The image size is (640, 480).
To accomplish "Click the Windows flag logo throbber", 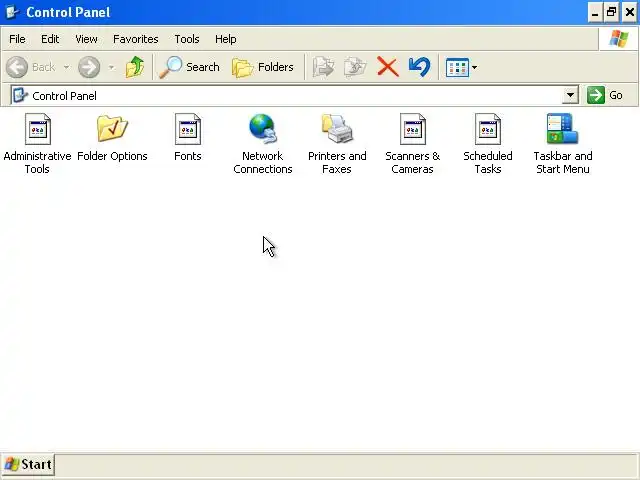I will click(619, 39).
